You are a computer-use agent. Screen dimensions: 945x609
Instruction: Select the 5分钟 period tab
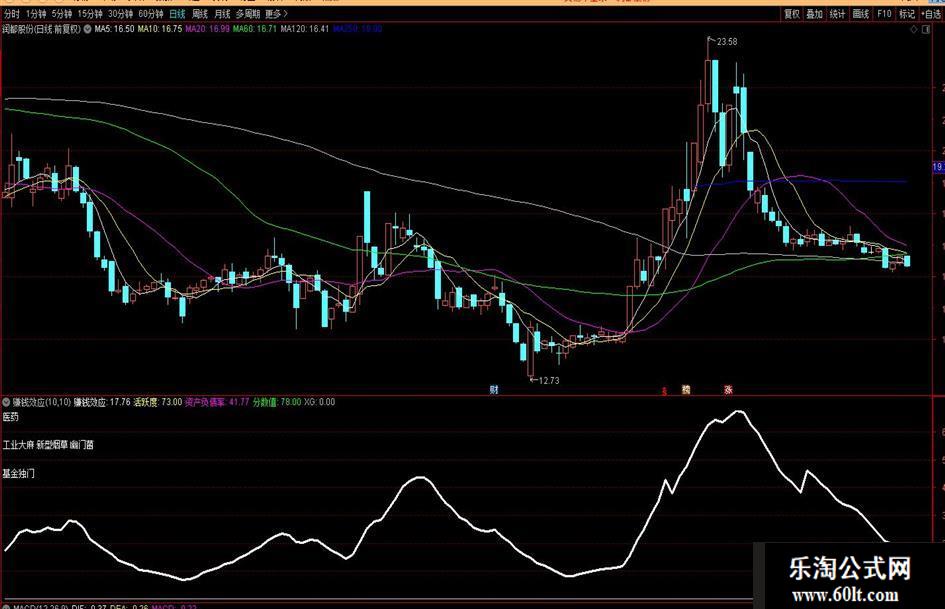(61, 13)
